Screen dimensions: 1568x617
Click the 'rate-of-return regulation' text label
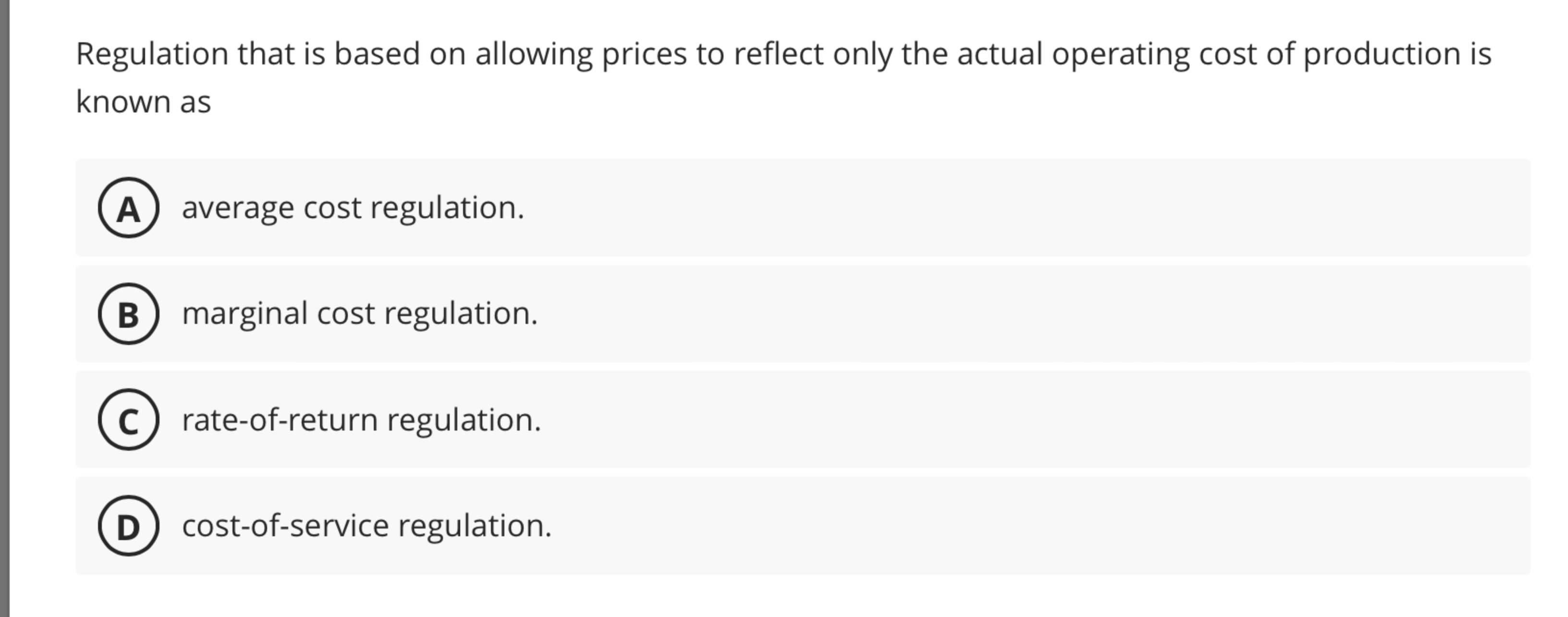[362, 421]
